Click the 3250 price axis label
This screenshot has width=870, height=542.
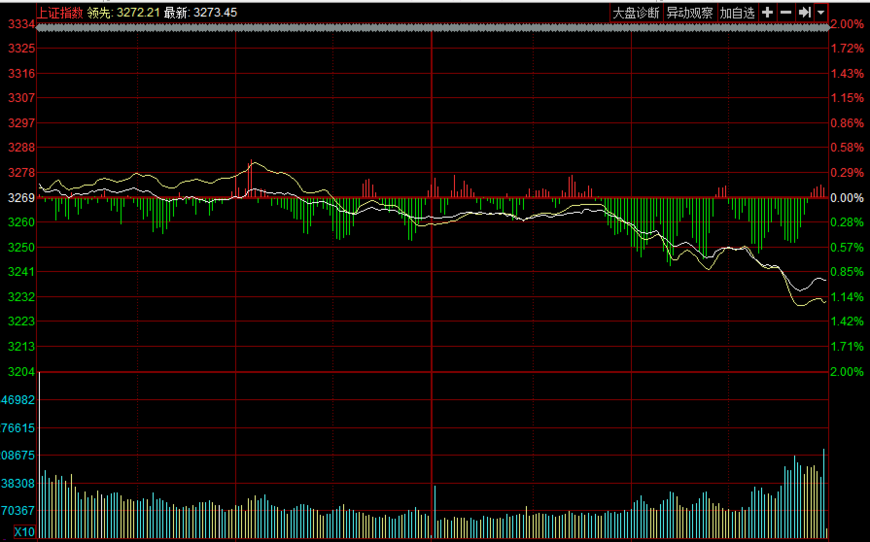click(22, 247)
